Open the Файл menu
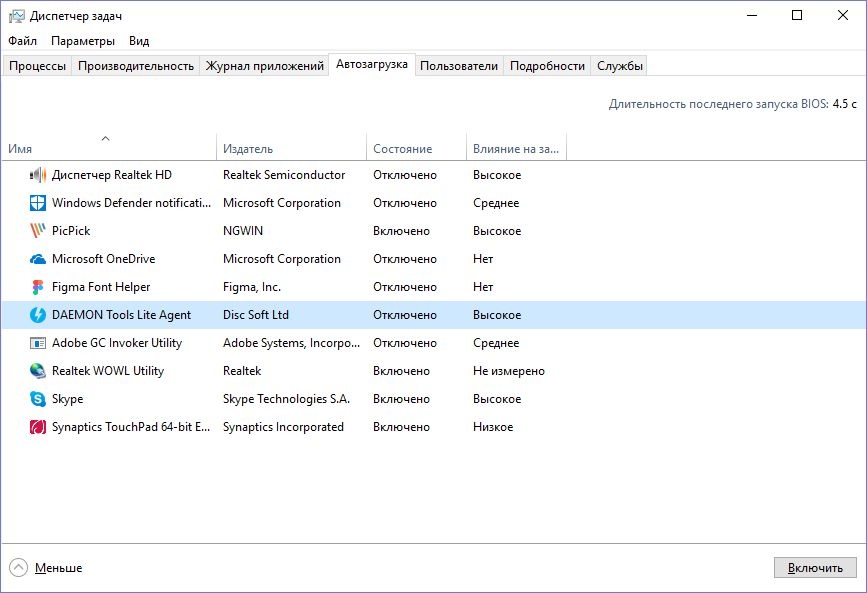 23,41
